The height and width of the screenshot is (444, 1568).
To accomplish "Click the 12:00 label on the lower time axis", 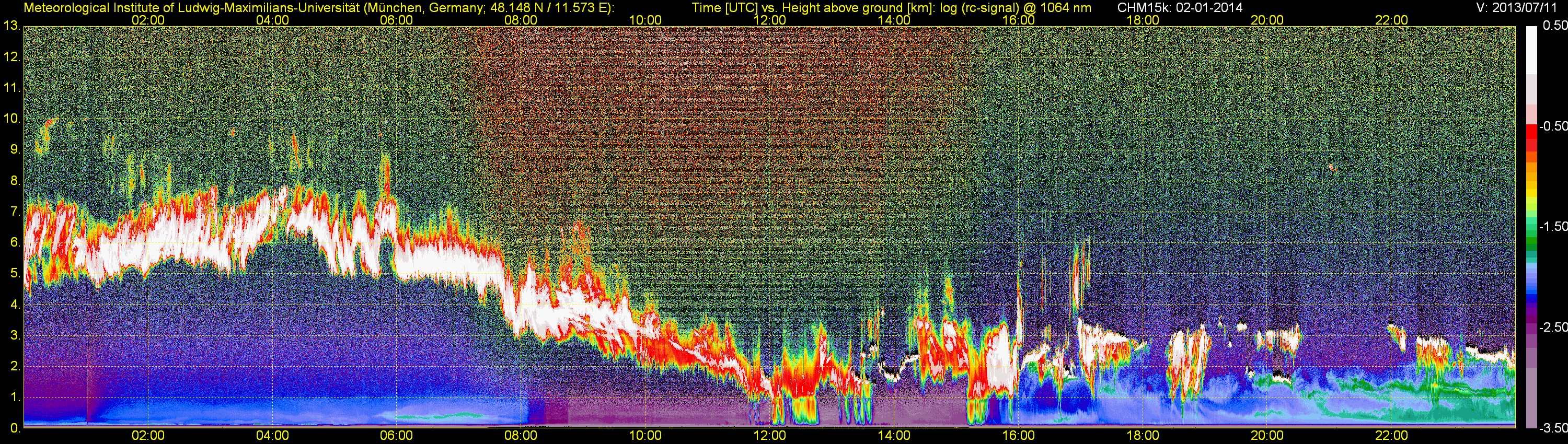I will tap(769, 436).
